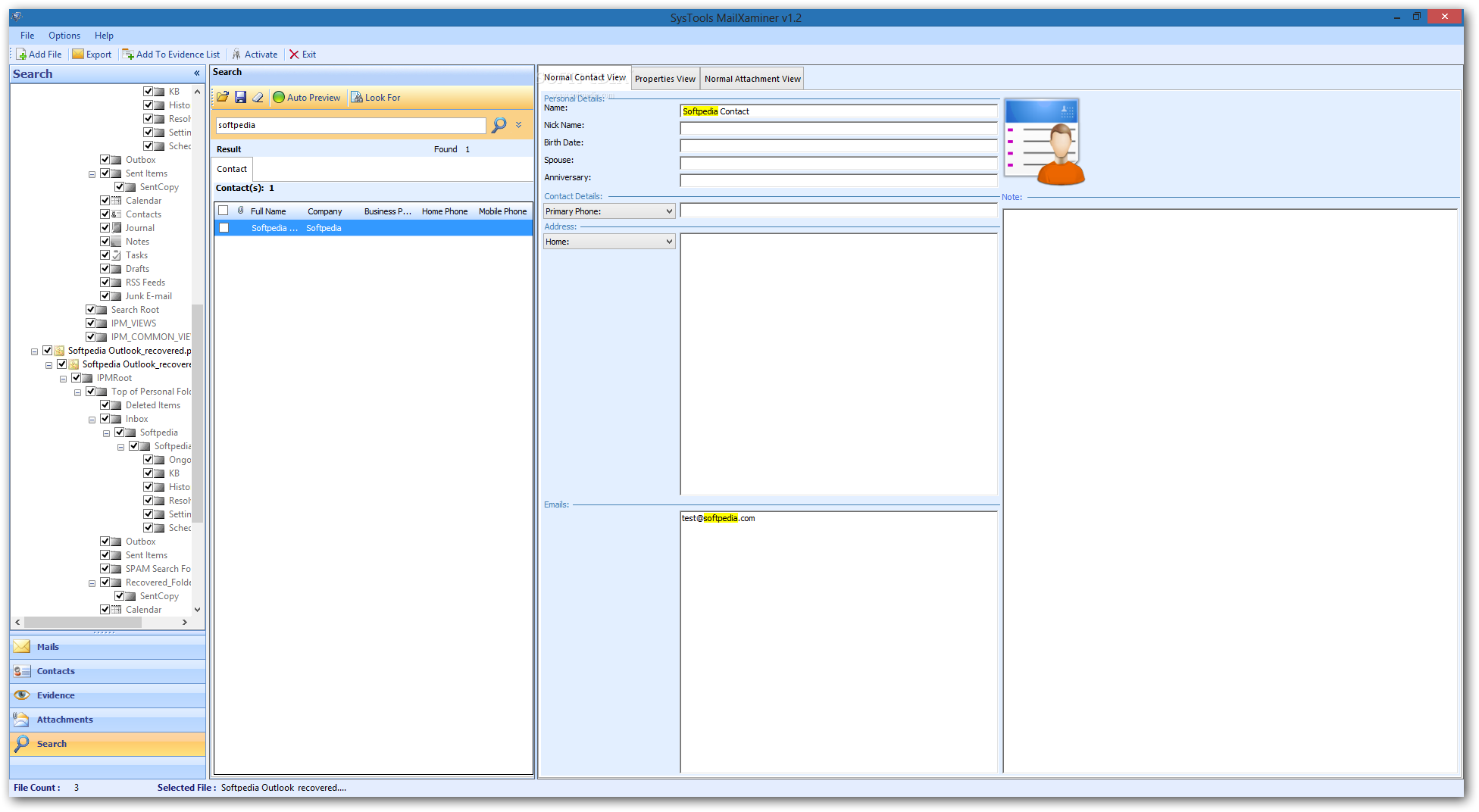Open the Options menu
1479x812 pixels.
[x=64, y=36]
